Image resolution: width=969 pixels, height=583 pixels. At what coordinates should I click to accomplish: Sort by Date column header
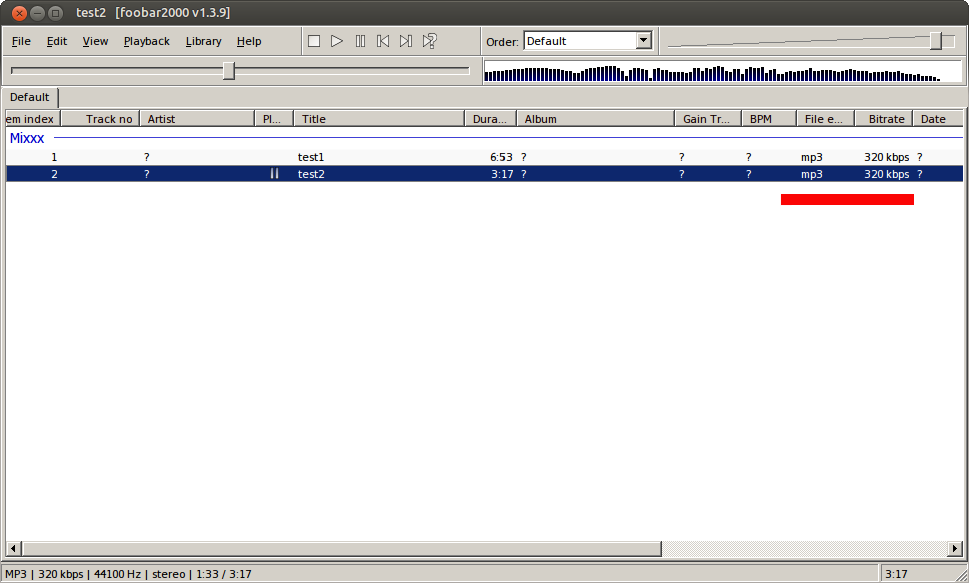pyautogui.click(x=937, y=119)
